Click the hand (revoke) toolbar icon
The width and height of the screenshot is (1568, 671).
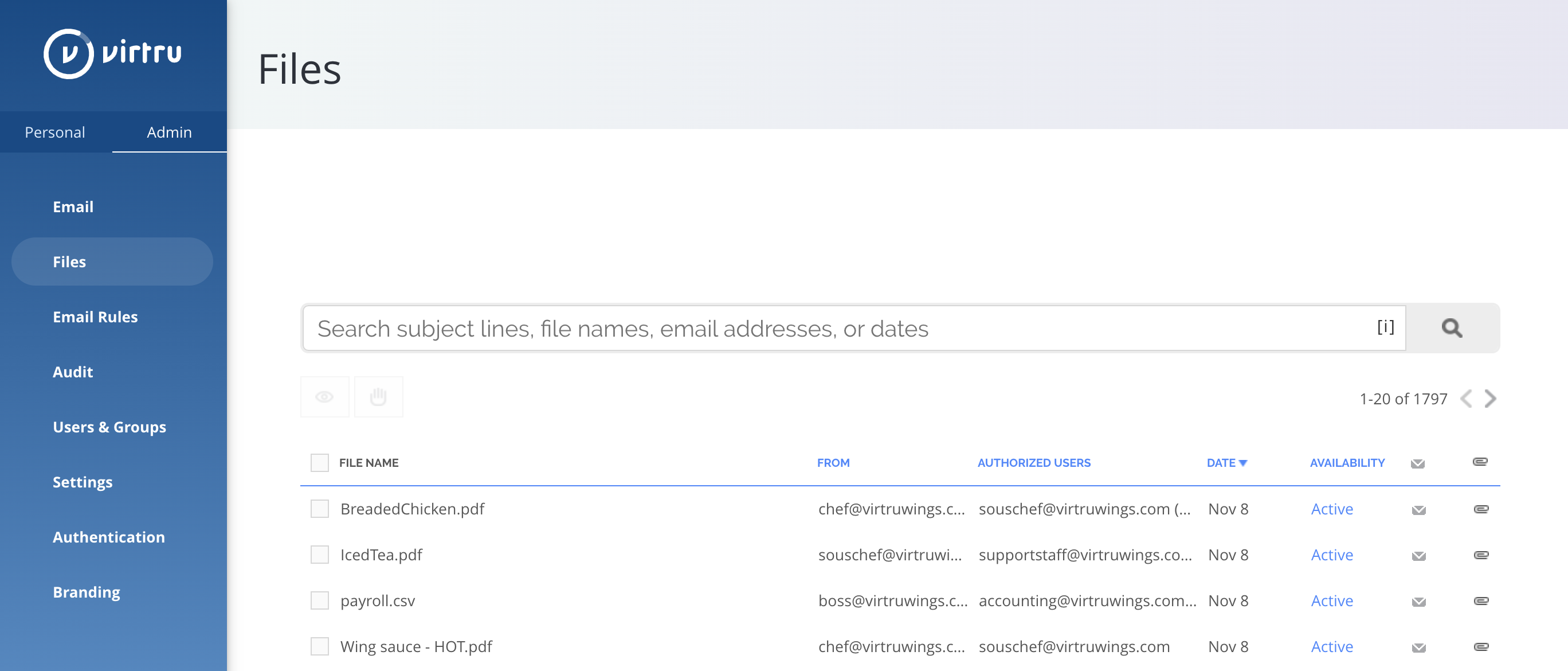[x=378, y=396]
